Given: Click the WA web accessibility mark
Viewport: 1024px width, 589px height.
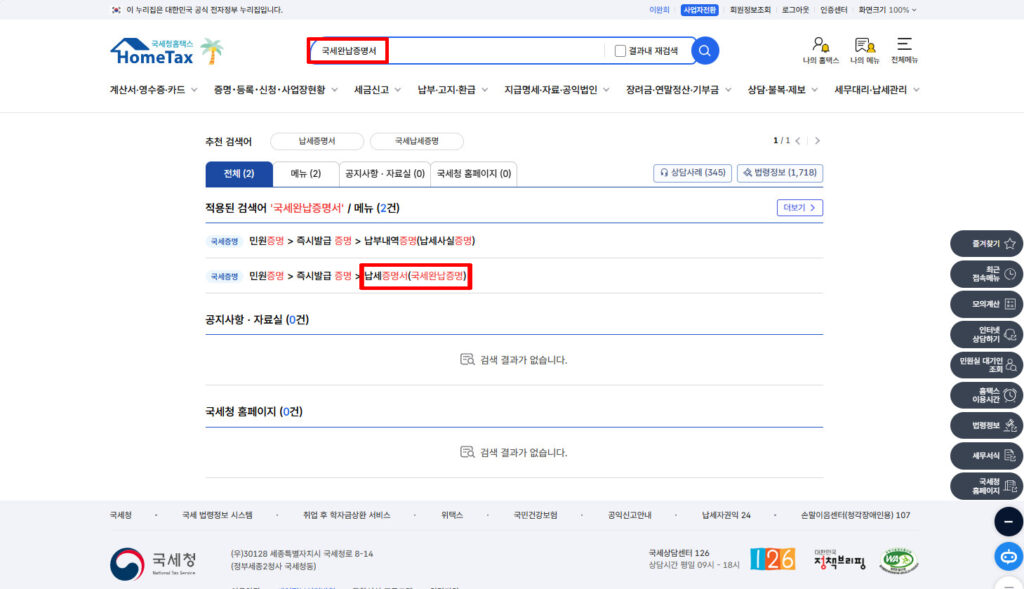Looking at the screenshot, I should tap(898, 560).
